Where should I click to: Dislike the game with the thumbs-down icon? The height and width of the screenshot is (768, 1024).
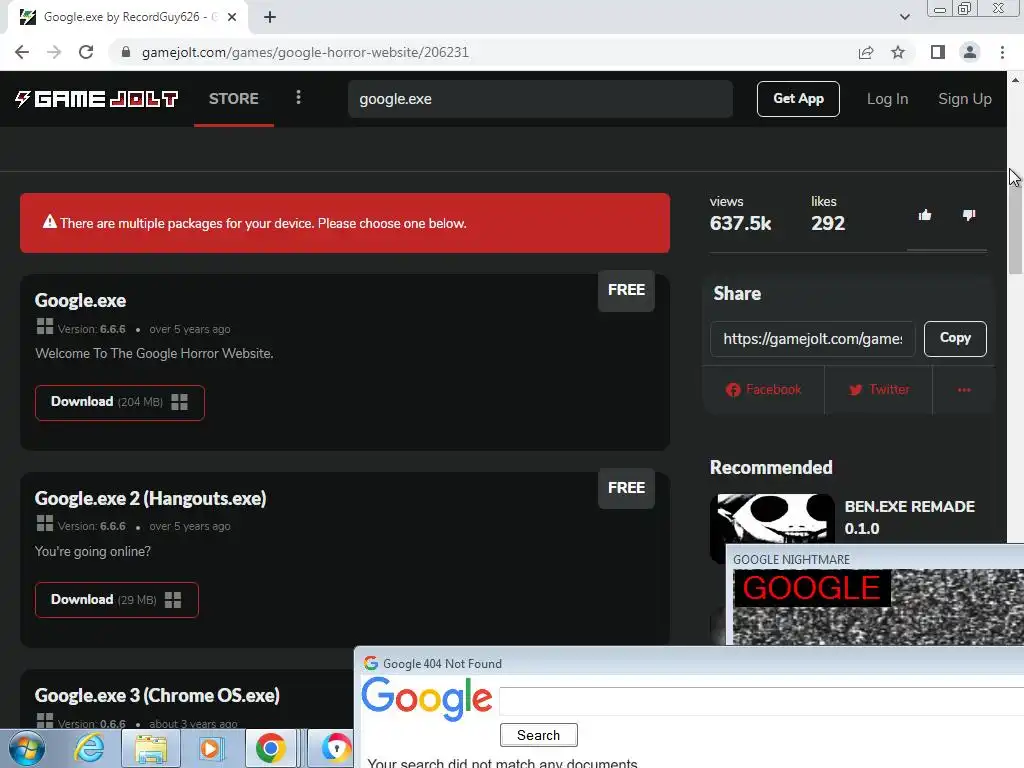pyautogui.click(x=968, y=215)
